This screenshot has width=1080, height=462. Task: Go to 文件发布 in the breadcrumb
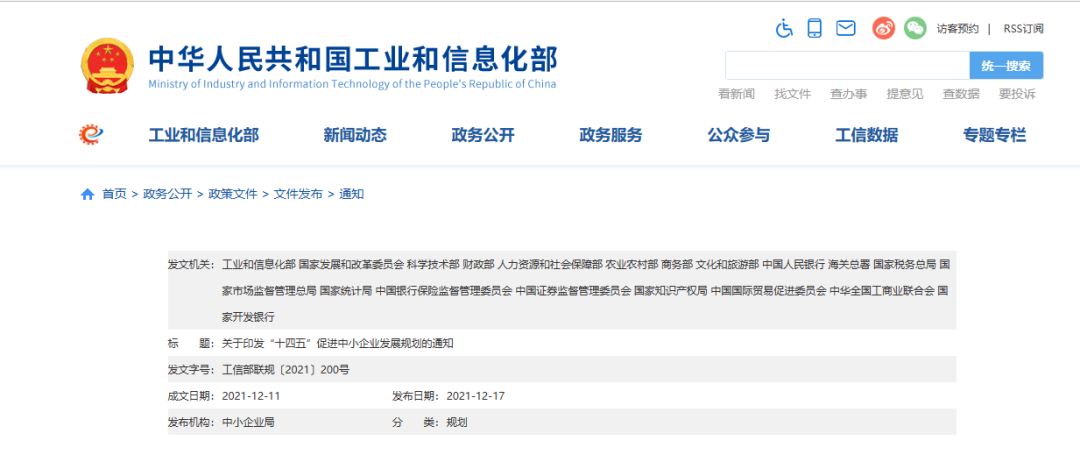click(298, 195)
